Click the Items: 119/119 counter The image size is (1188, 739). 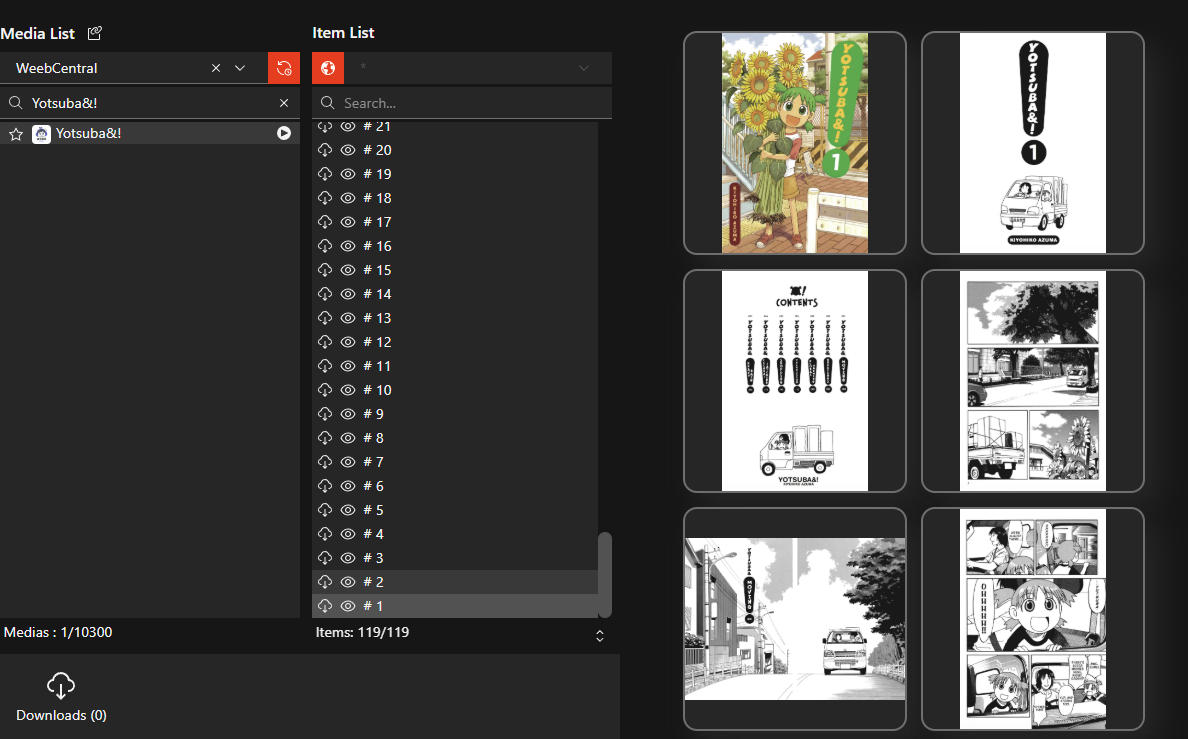[x=362, y=632]
